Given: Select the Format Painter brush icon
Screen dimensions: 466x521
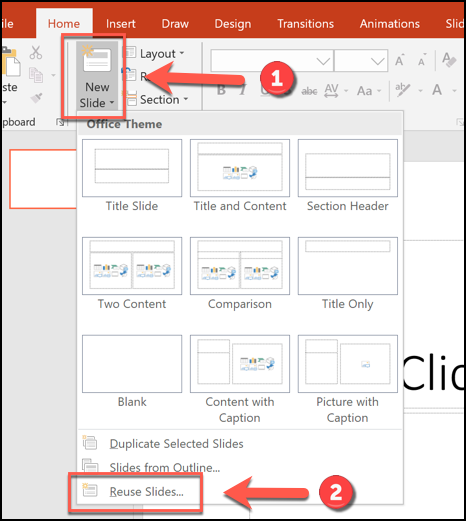Looking at the screenshot, I should pos(36,98).
